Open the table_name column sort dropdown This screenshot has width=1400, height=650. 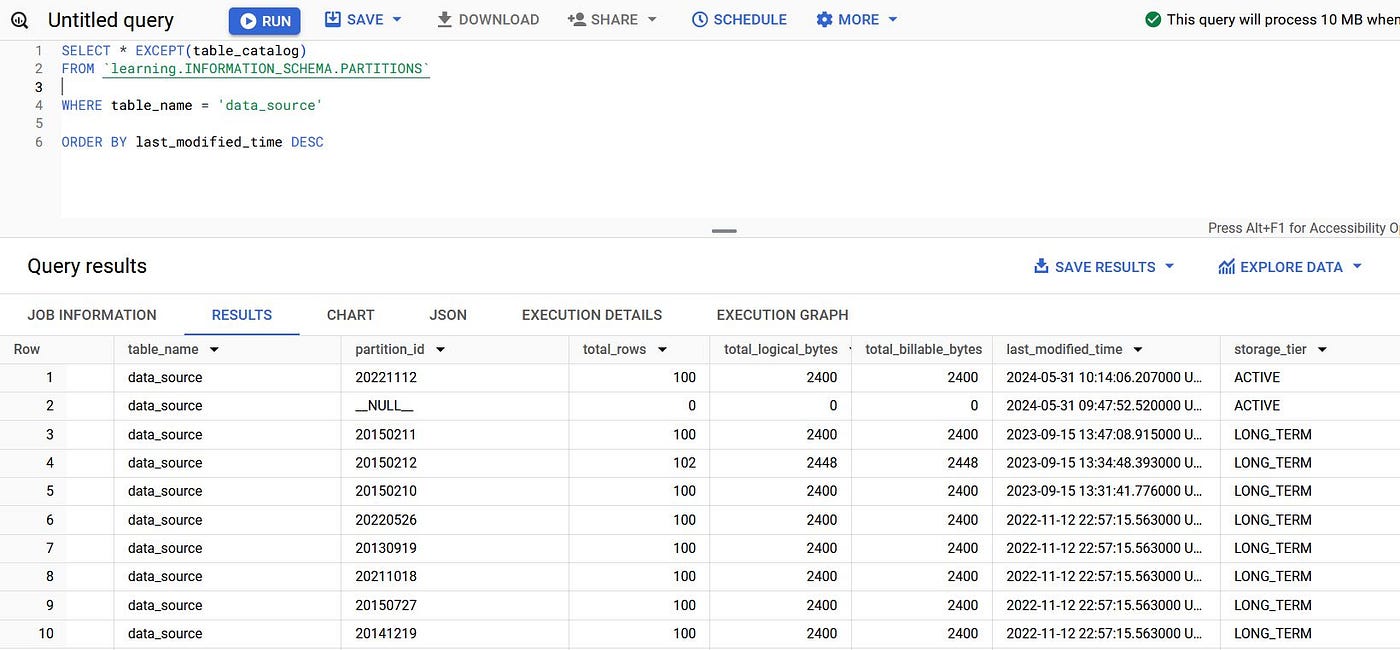212,349
